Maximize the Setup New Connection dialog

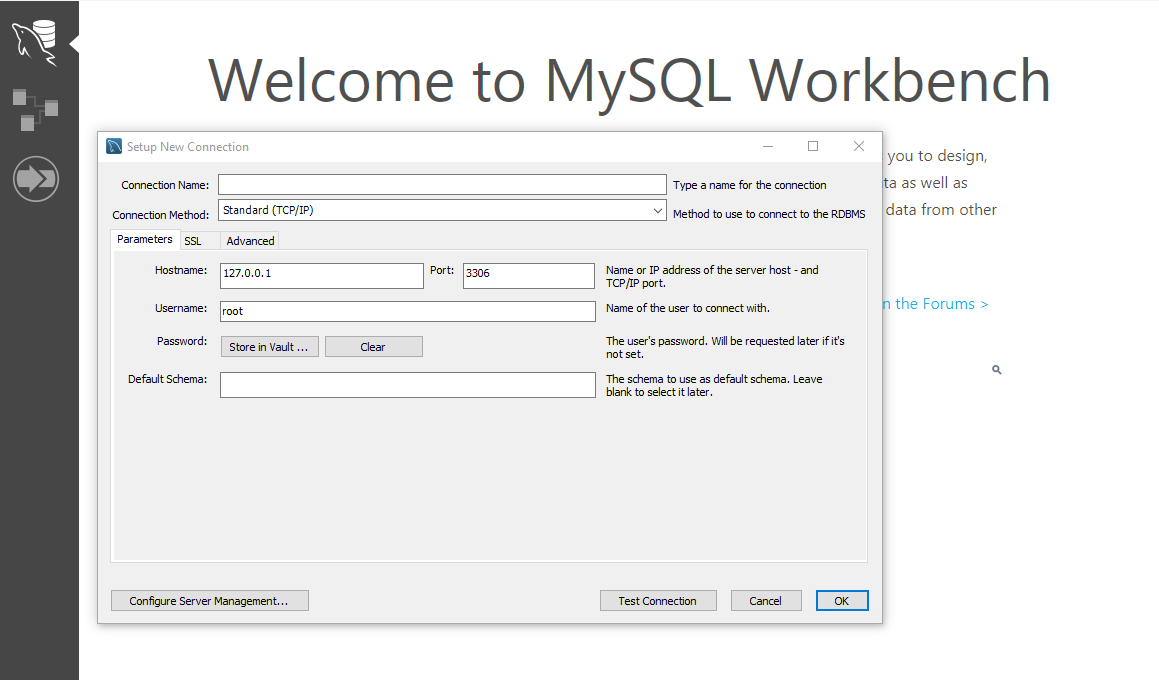(x=813, y=146)
